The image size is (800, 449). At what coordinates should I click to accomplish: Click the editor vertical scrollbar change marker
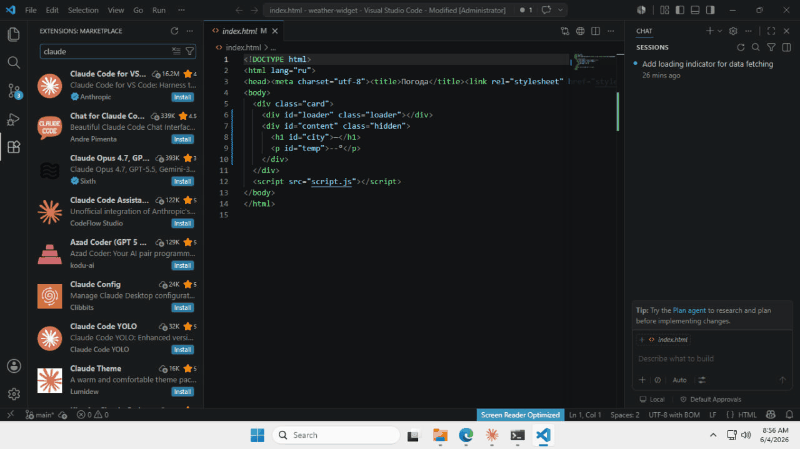point(618,111)
